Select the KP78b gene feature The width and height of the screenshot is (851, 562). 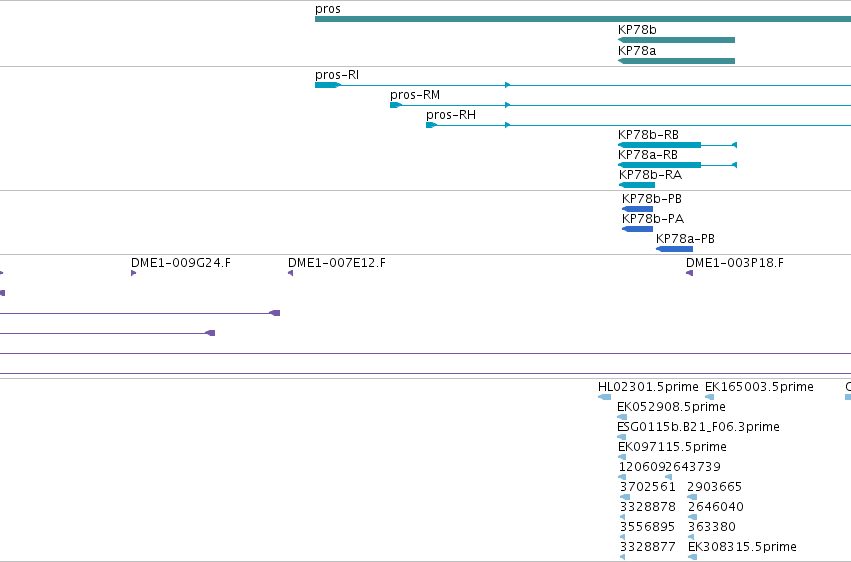tap(676, 40)
